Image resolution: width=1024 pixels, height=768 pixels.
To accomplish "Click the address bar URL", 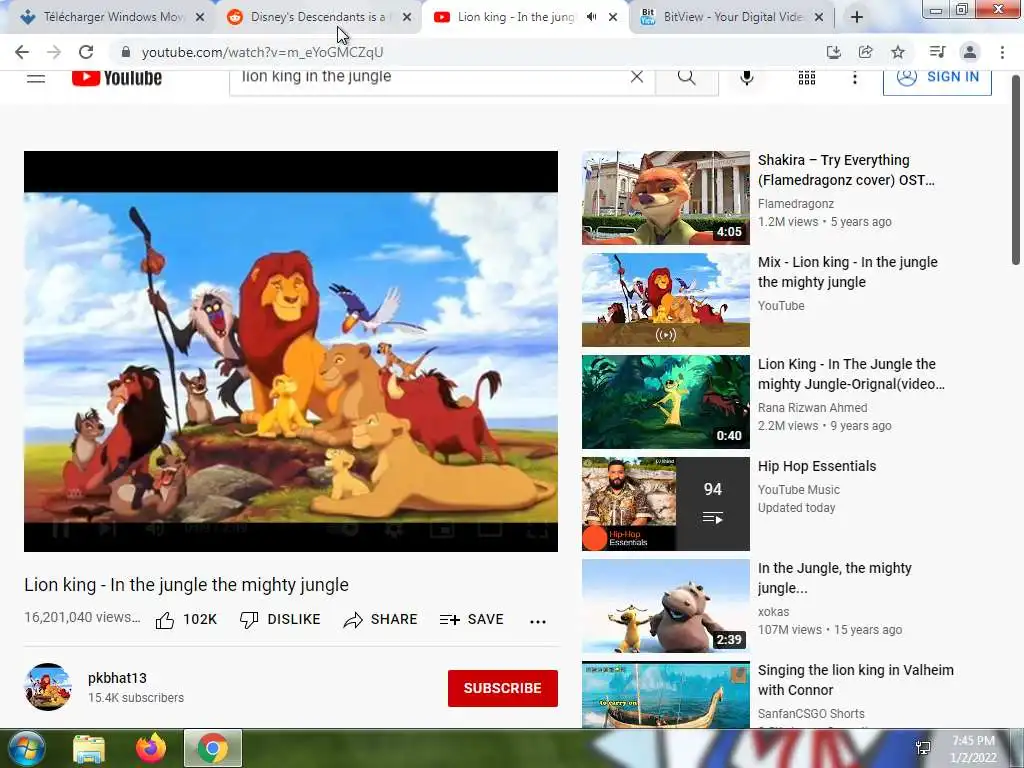I will pos(263,52).
